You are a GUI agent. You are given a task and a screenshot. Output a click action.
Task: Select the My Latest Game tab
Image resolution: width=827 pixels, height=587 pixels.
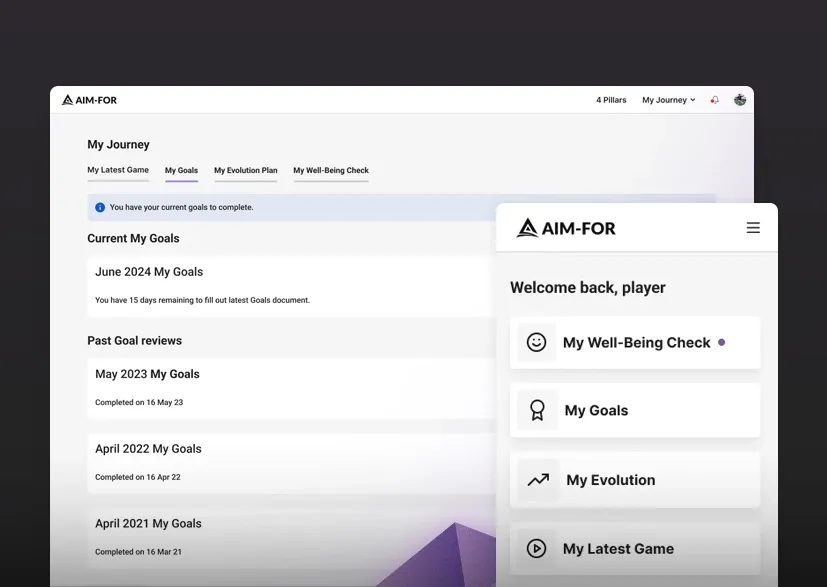pos(118,170)
